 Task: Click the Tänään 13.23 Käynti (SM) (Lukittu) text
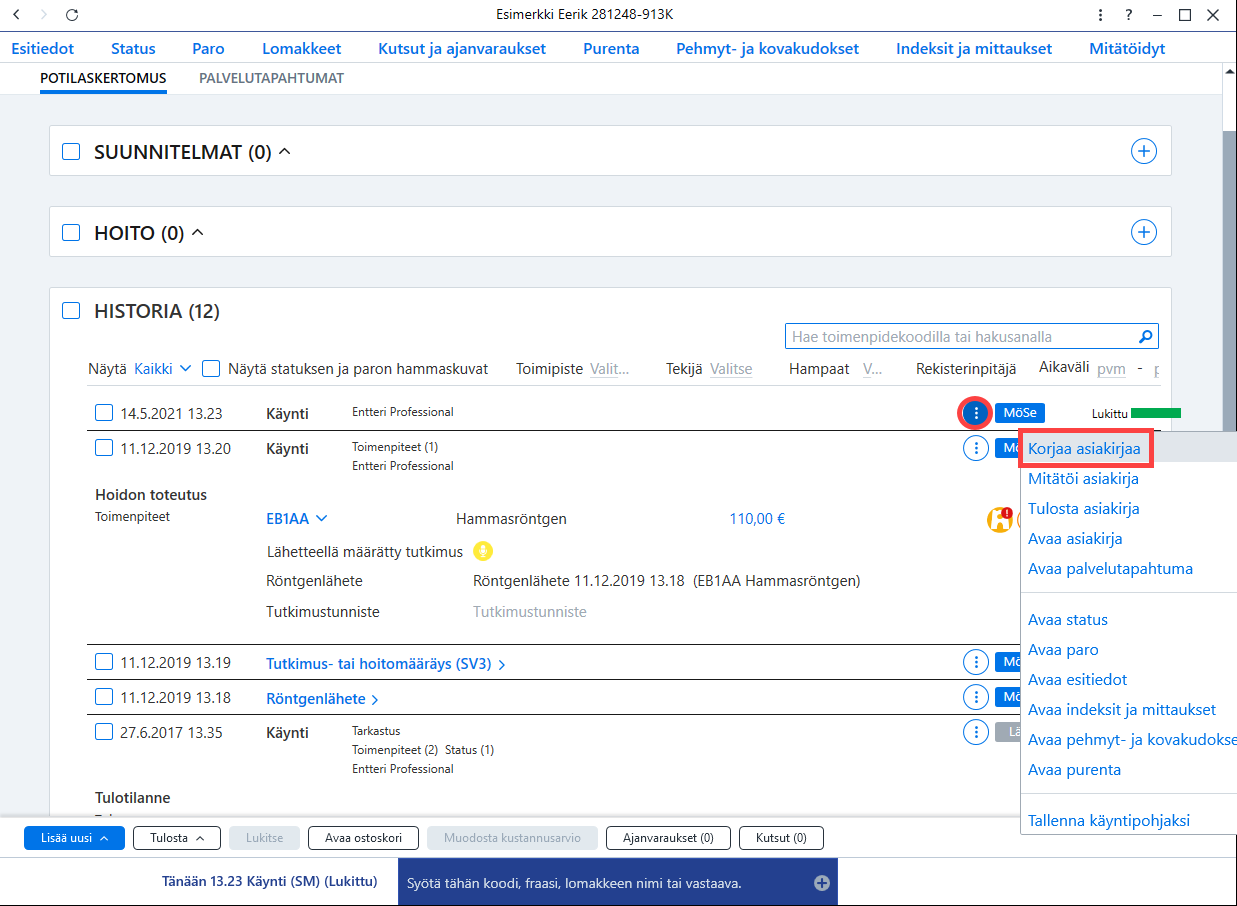[270, 882]
